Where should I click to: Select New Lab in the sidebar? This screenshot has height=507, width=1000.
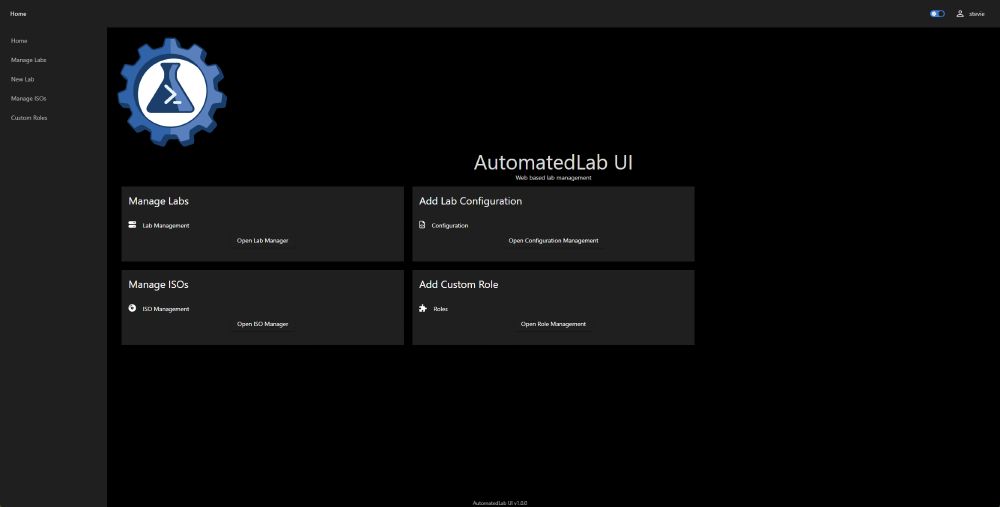click(22, 79)
